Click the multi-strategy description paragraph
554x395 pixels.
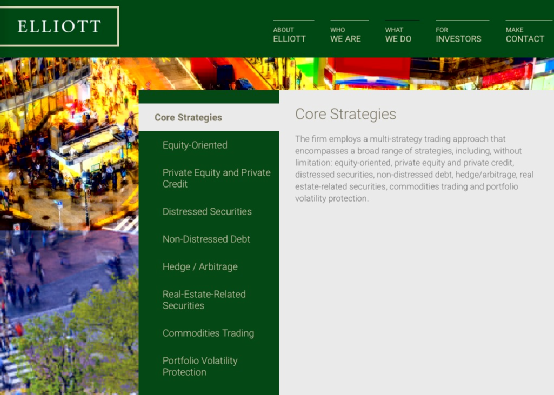click(414, 169)
